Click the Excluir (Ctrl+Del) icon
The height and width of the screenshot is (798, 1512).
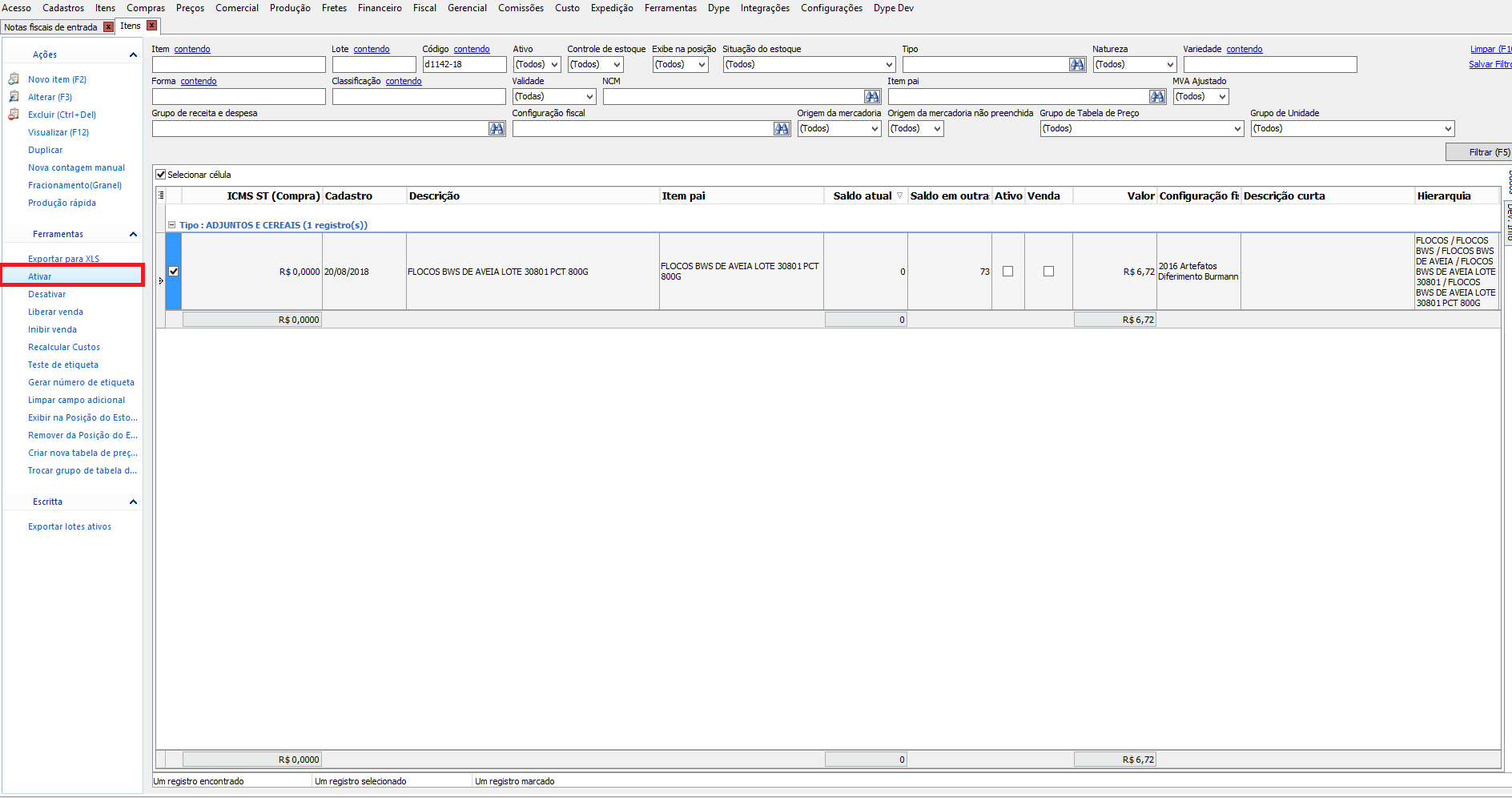click(14, 115)
